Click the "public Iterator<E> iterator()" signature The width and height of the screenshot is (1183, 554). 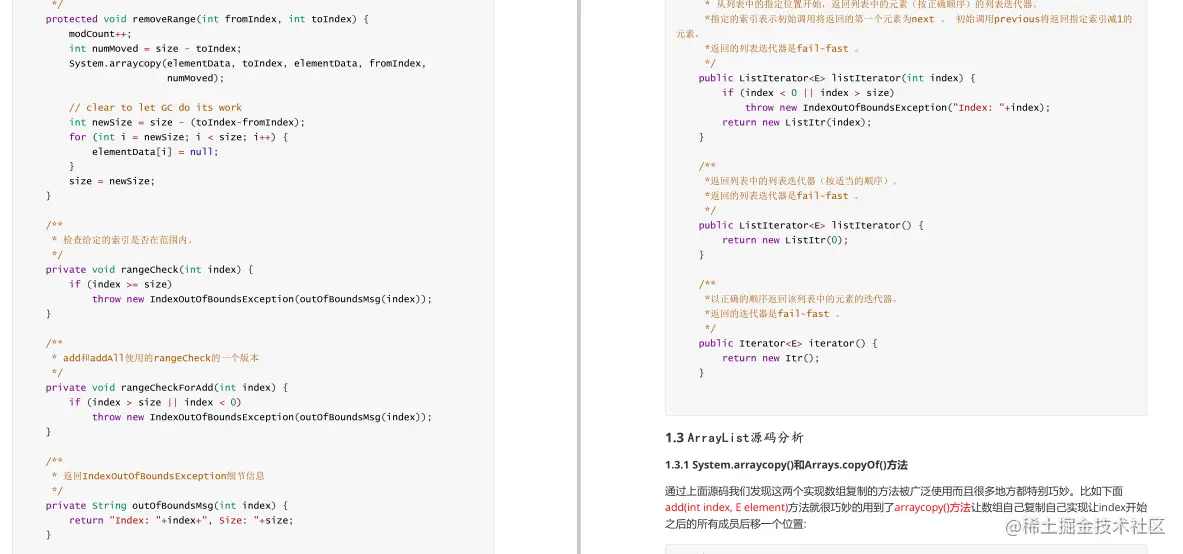coord(788,343)
